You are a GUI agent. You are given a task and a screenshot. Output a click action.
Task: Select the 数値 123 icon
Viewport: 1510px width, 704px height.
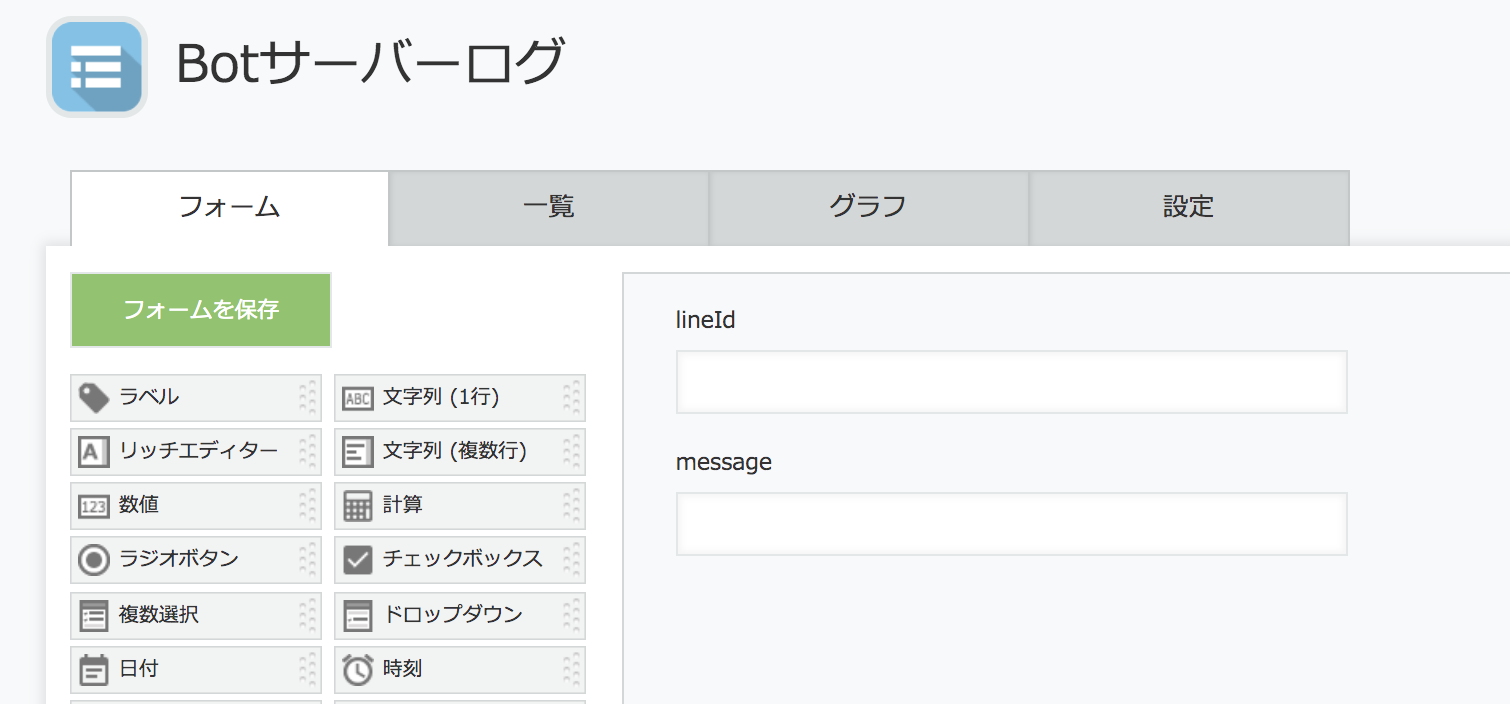[93, 507]
